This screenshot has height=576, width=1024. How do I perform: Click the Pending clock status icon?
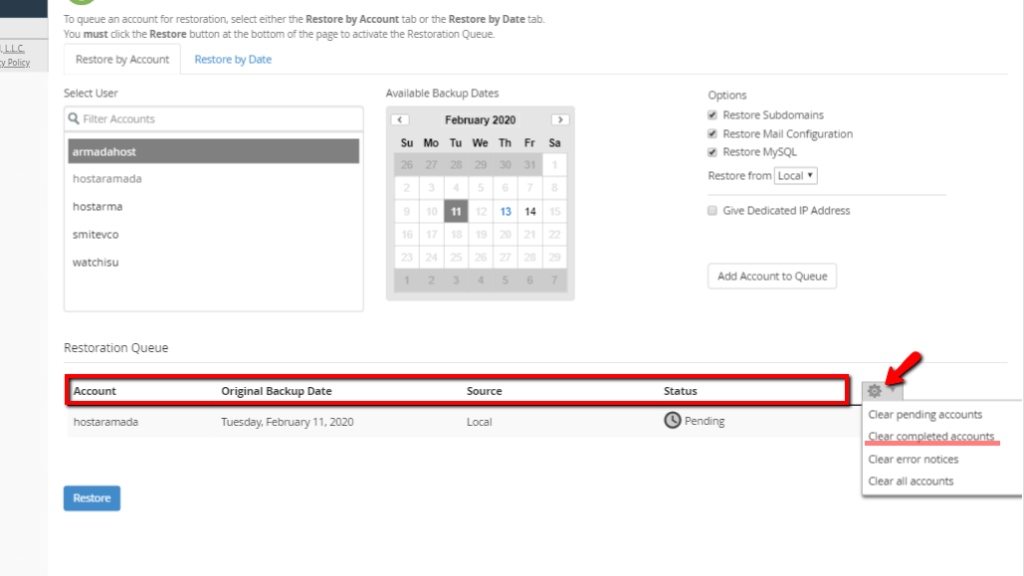[672, 421]
